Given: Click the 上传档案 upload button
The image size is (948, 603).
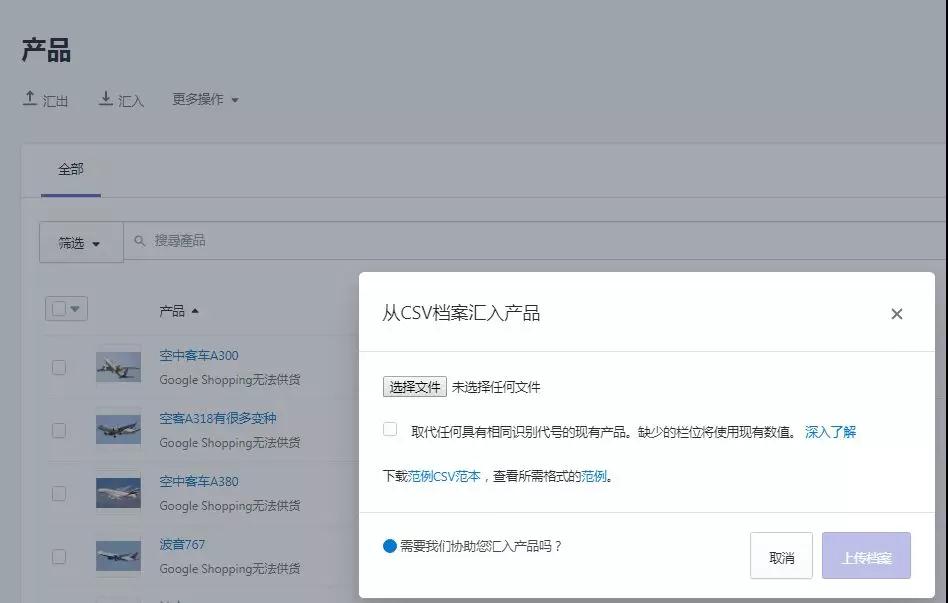Looking at the screenshot, I should tap(865, 556).
